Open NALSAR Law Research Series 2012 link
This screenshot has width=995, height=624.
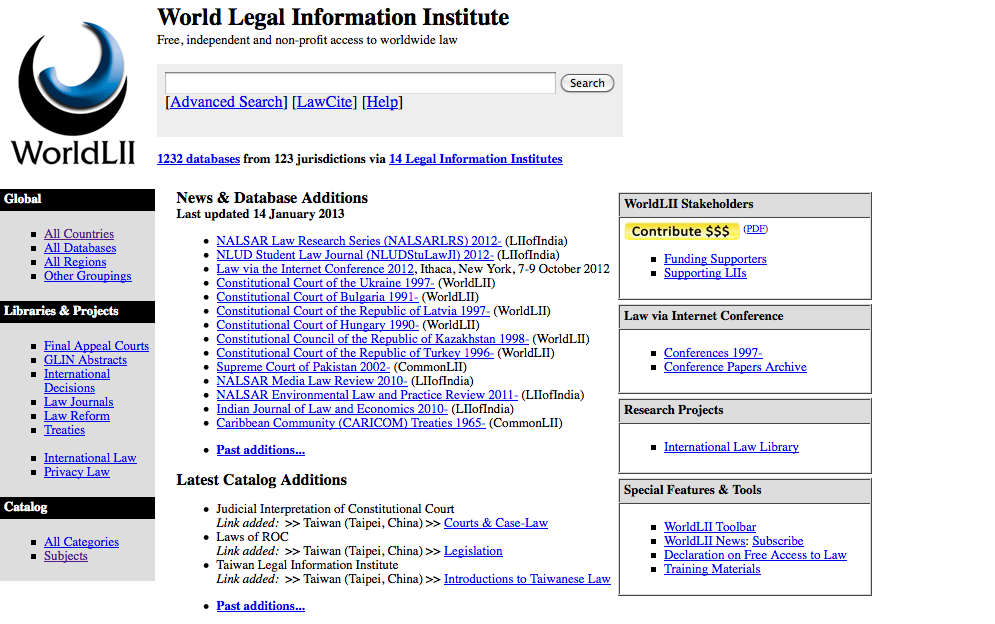coord(359,241)
